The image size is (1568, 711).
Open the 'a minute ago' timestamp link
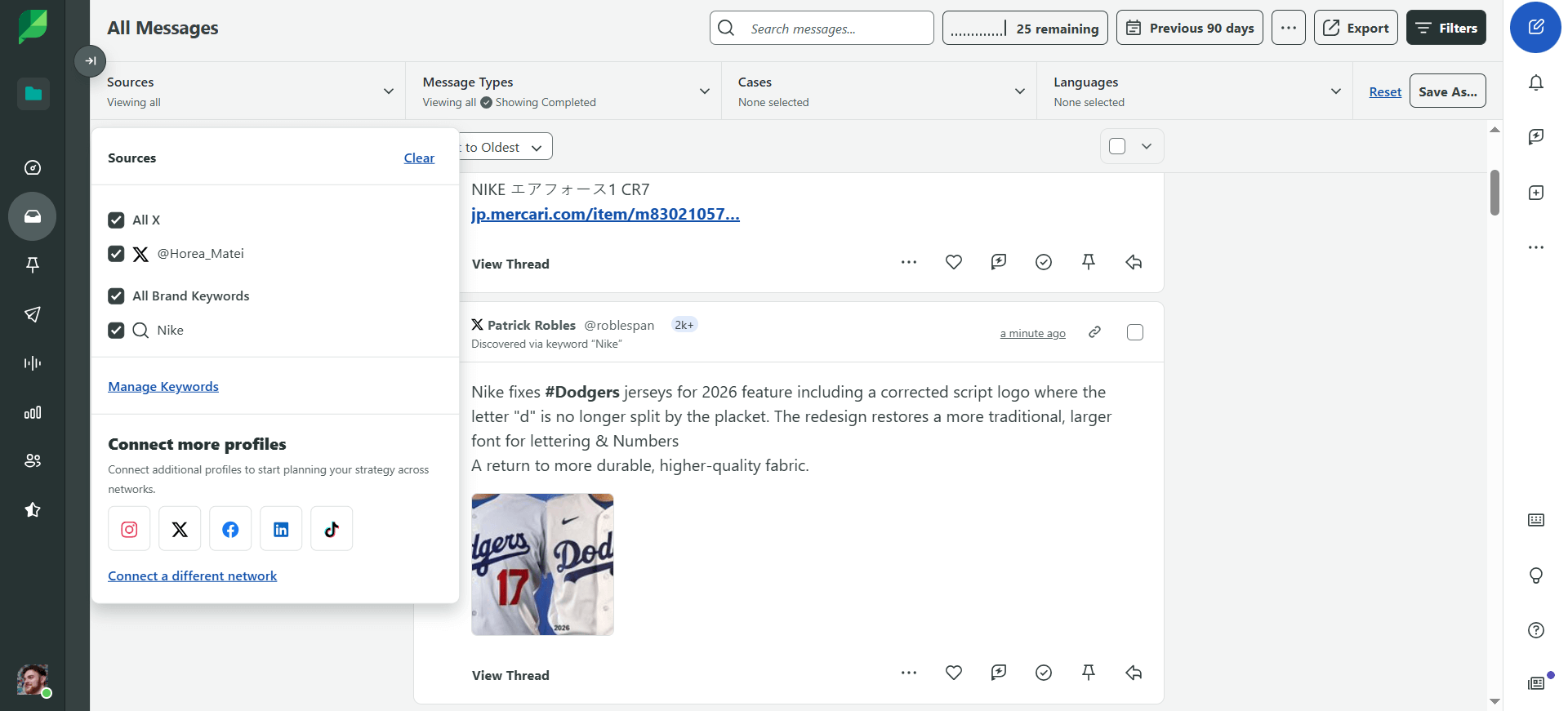coord(1033,334)
